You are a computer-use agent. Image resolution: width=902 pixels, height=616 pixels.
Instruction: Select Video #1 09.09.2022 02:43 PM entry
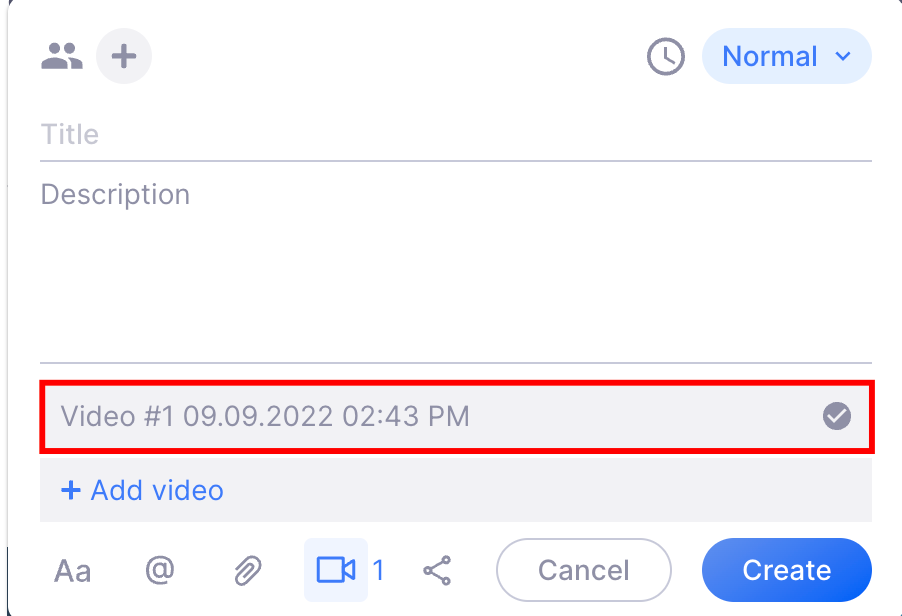[x=457, y=416]
